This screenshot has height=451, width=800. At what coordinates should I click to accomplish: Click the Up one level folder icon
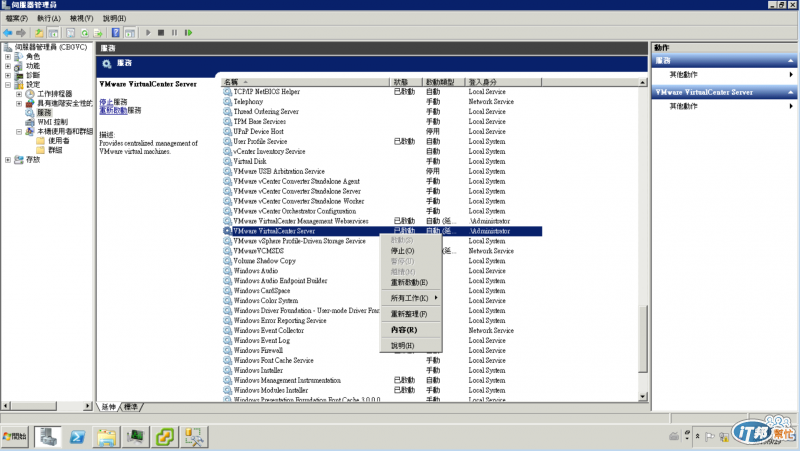pos(39,33)
